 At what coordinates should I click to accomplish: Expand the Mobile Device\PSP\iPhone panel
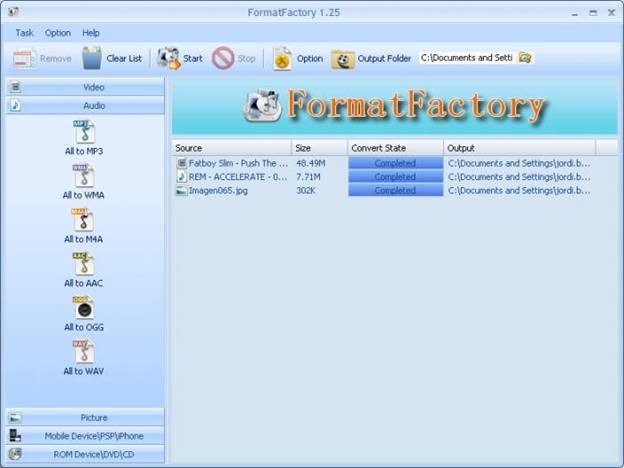(85, 436)
